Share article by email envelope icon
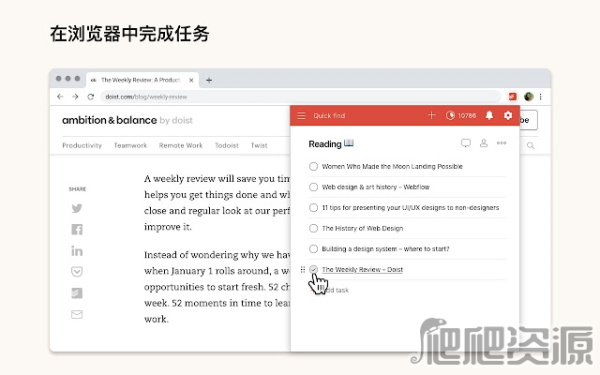 click(x=77, y=315)
